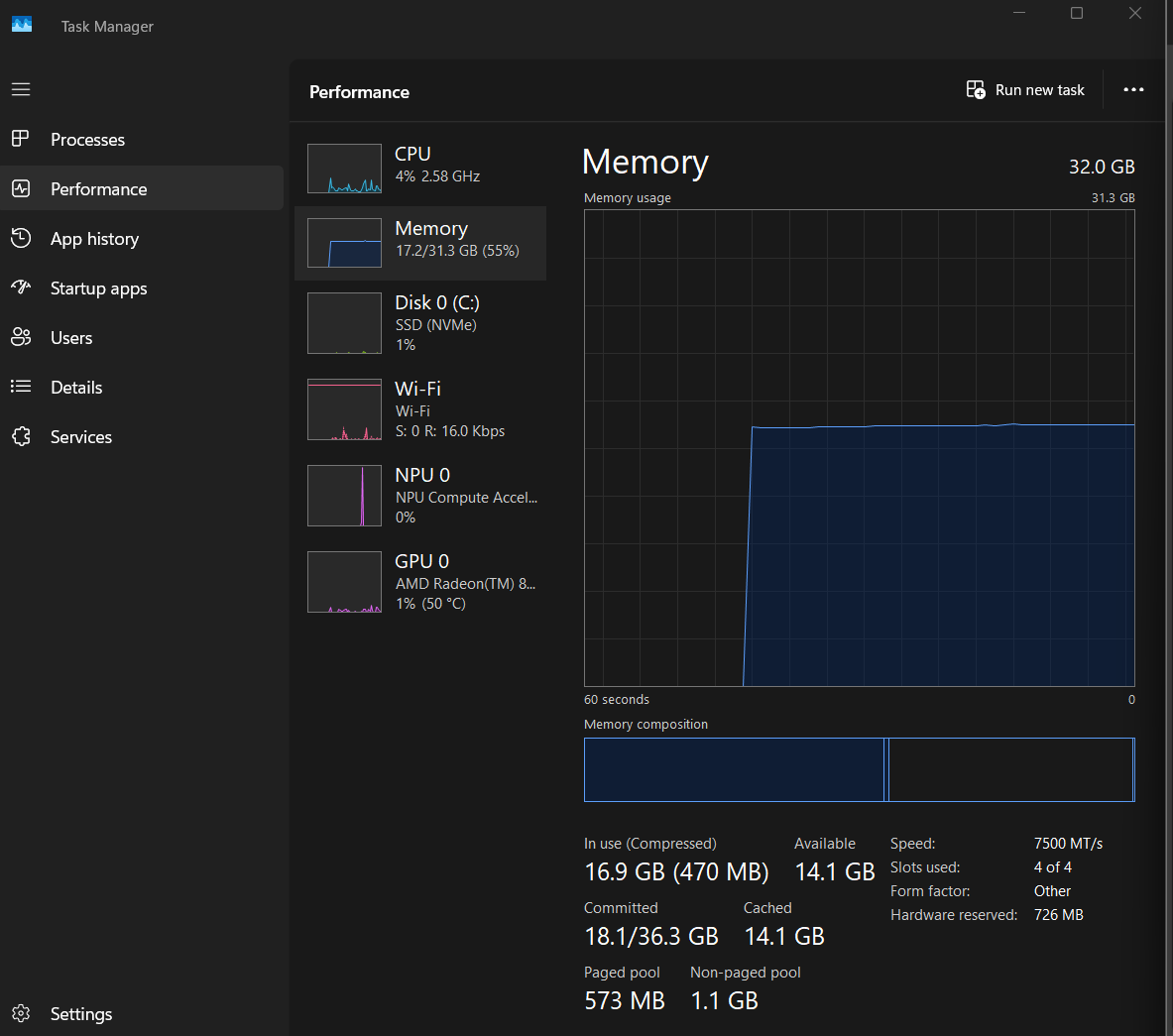Go to Startup apps page
The width and height of the screenshot is (1173, 1036).
click(x=142, y=288)
